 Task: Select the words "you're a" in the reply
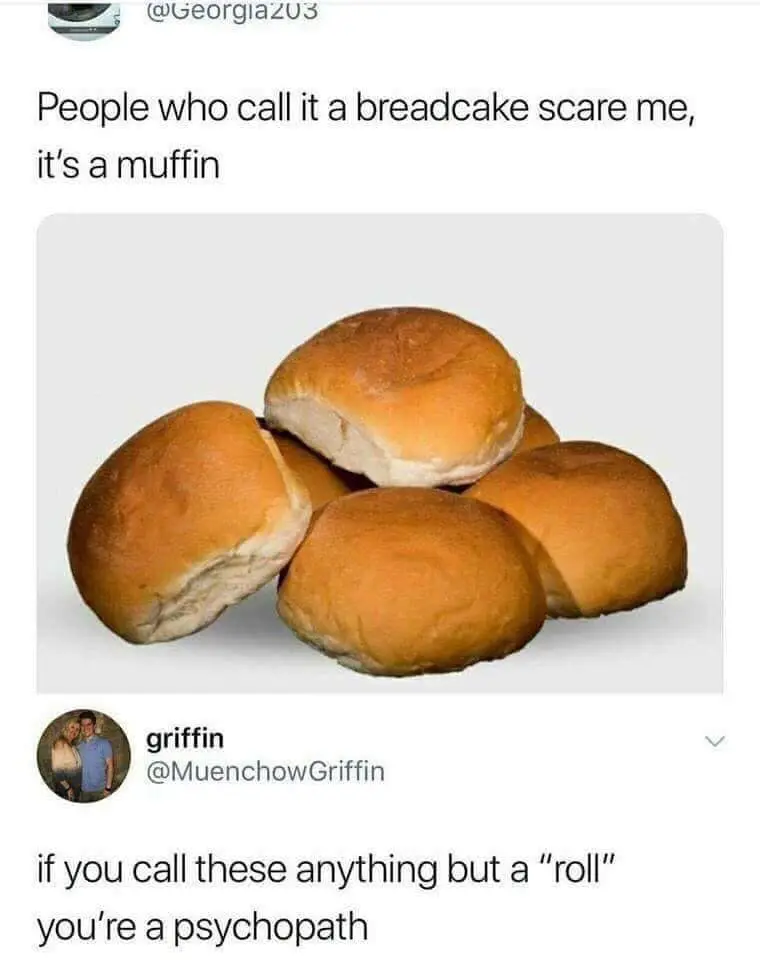[100, 928]
